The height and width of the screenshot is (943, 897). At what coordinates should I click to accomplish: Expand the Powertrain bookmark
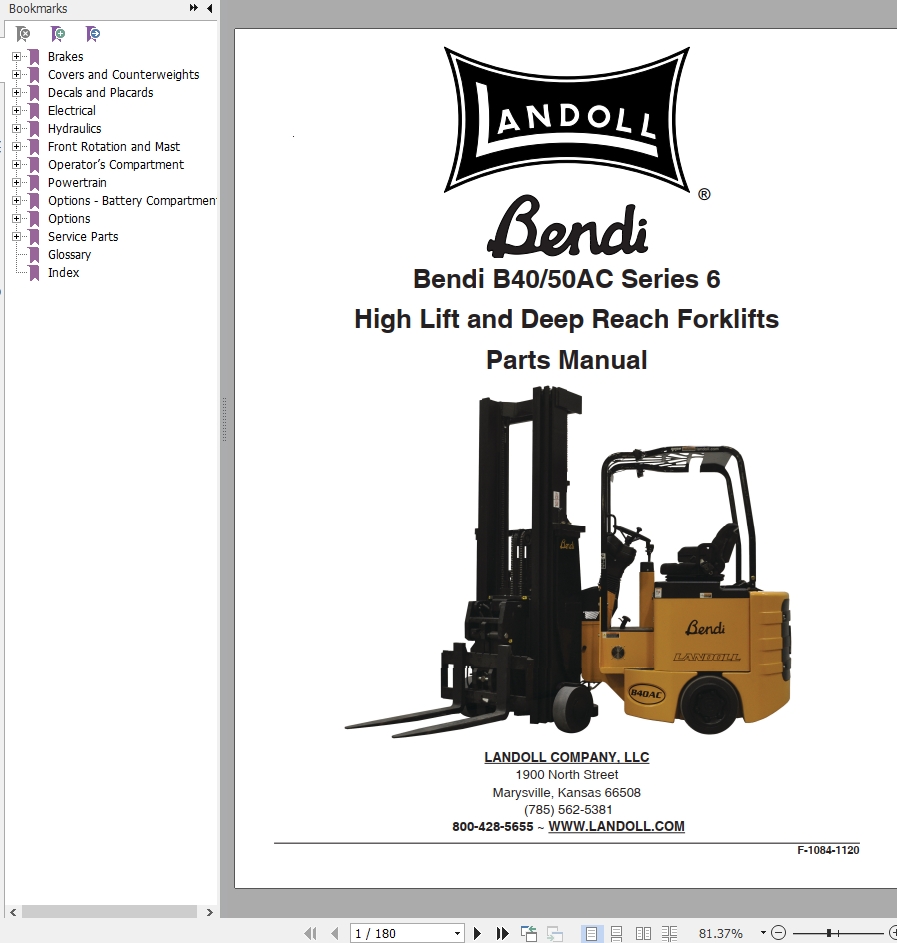[16, 183]
